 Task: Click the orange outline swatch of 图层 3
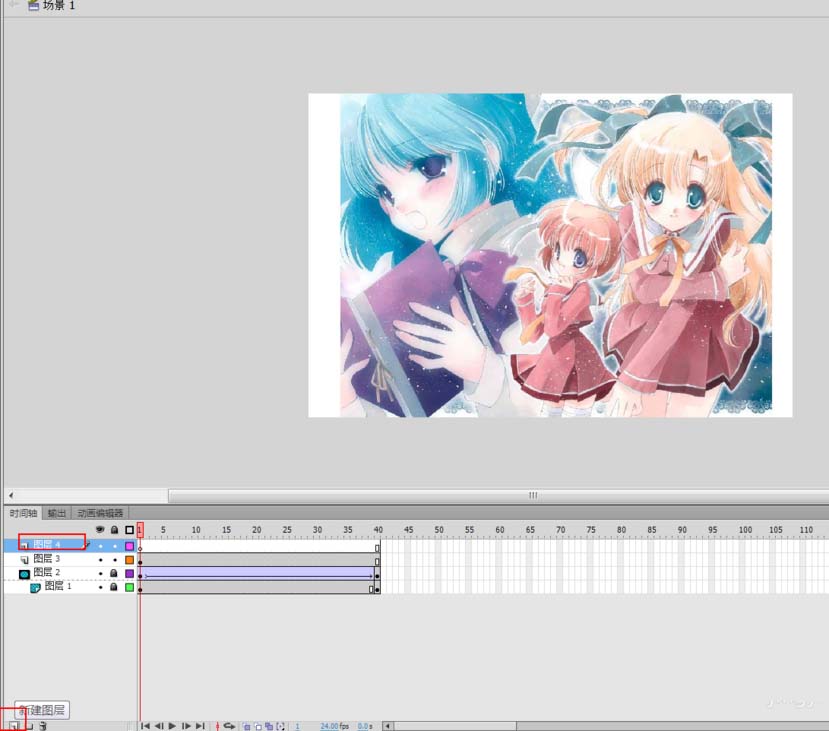click(130, 560)
